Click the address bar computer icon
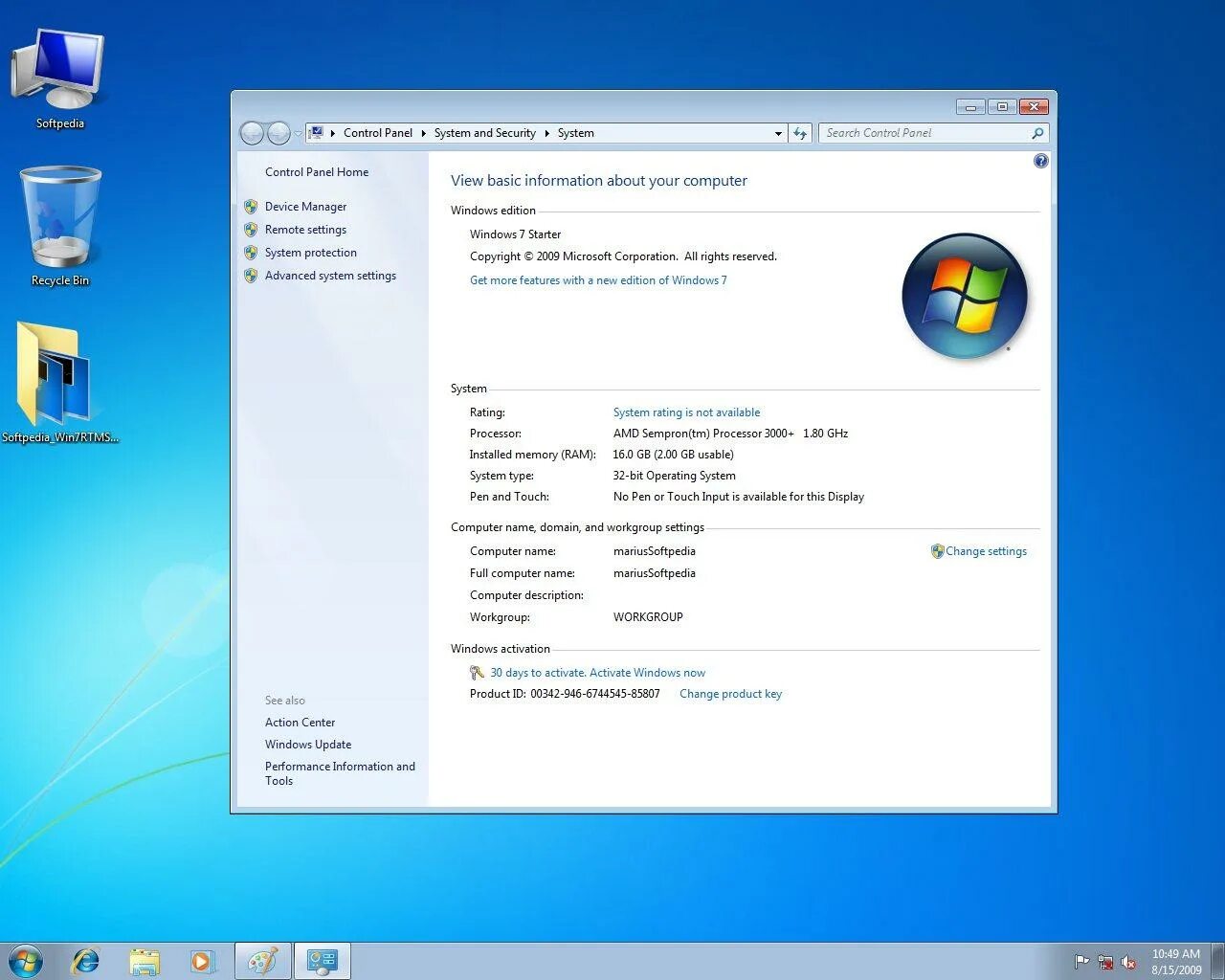 316,133
